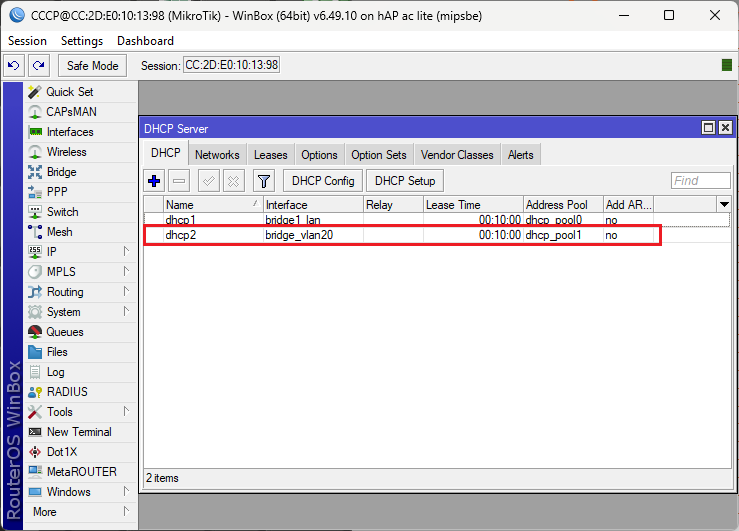Launch New Terminal from sidebar
The height and width of the screenshot is (531, 739).
(80, 432)
